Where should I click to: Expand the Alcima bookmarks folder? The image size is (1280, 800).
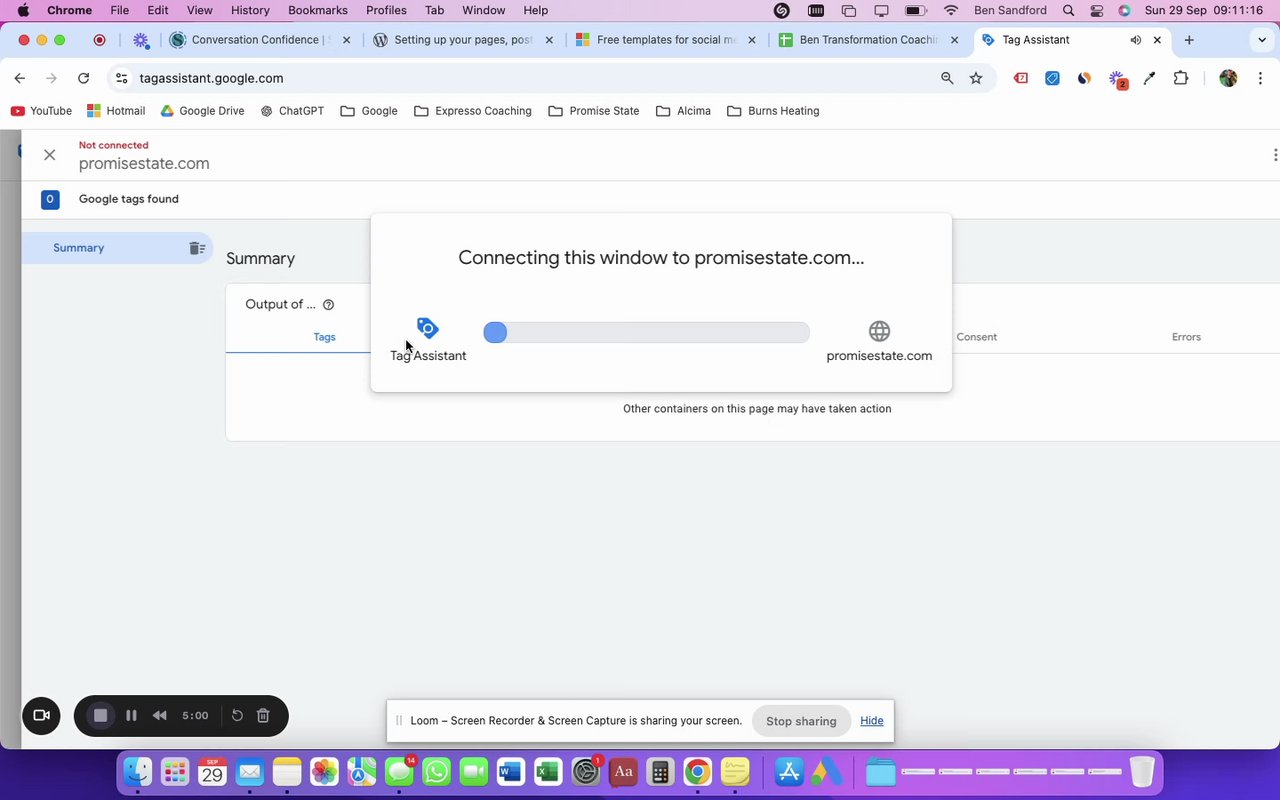coord(683,111)
